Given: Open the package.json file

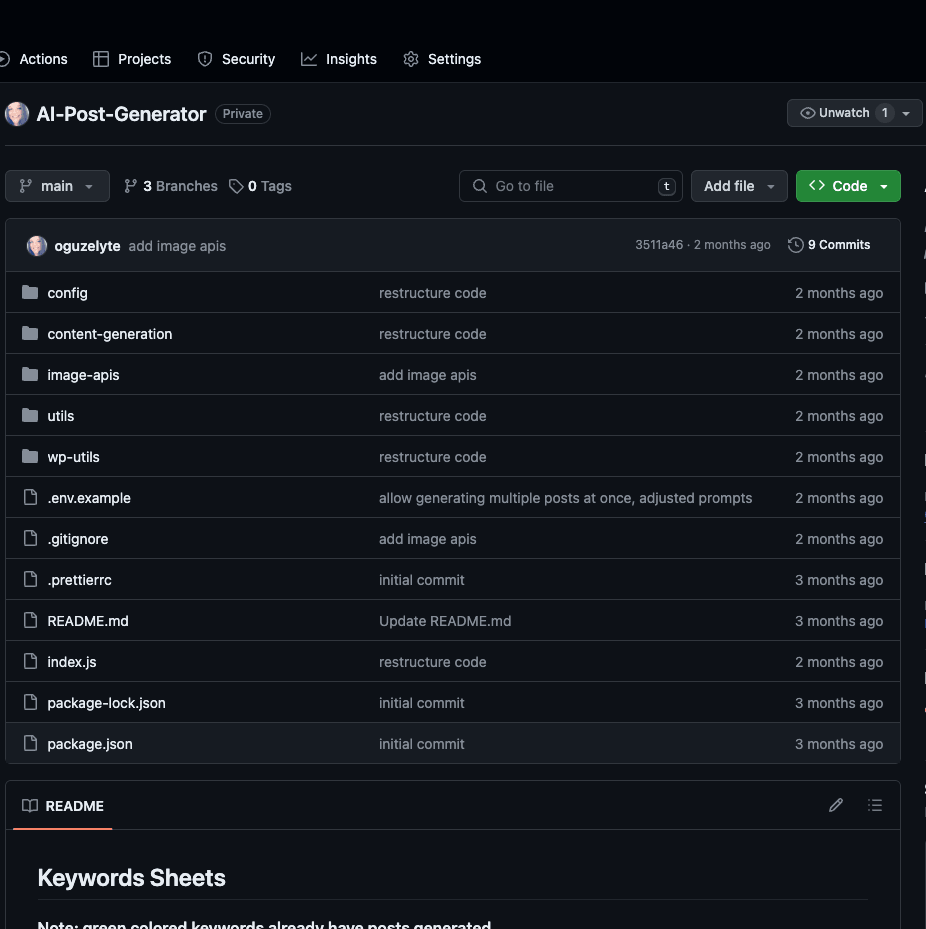Looking at the screenshot, I should [x=90, y=744].
